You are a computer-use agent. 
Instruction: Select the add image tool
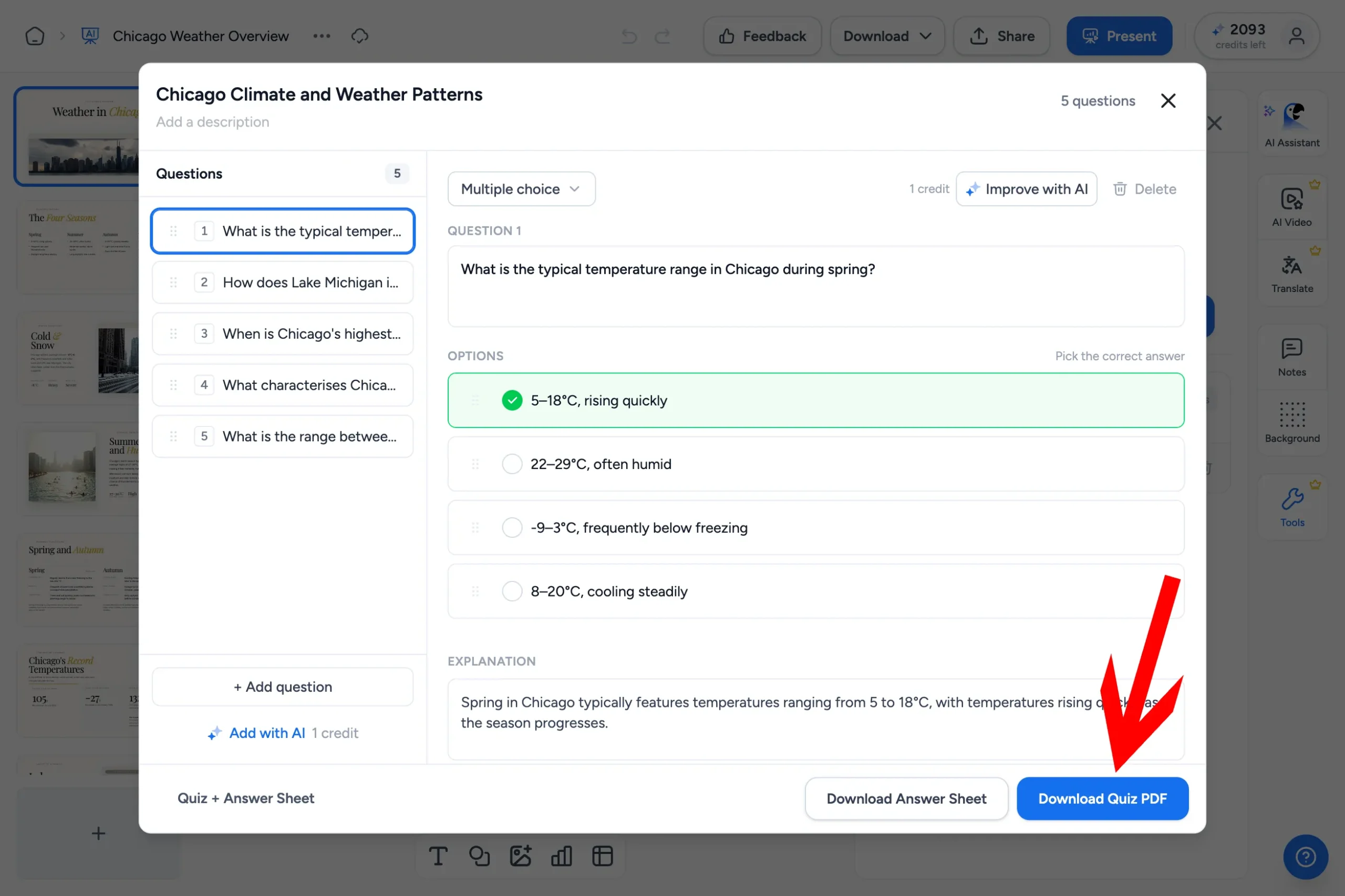point(520,857)
